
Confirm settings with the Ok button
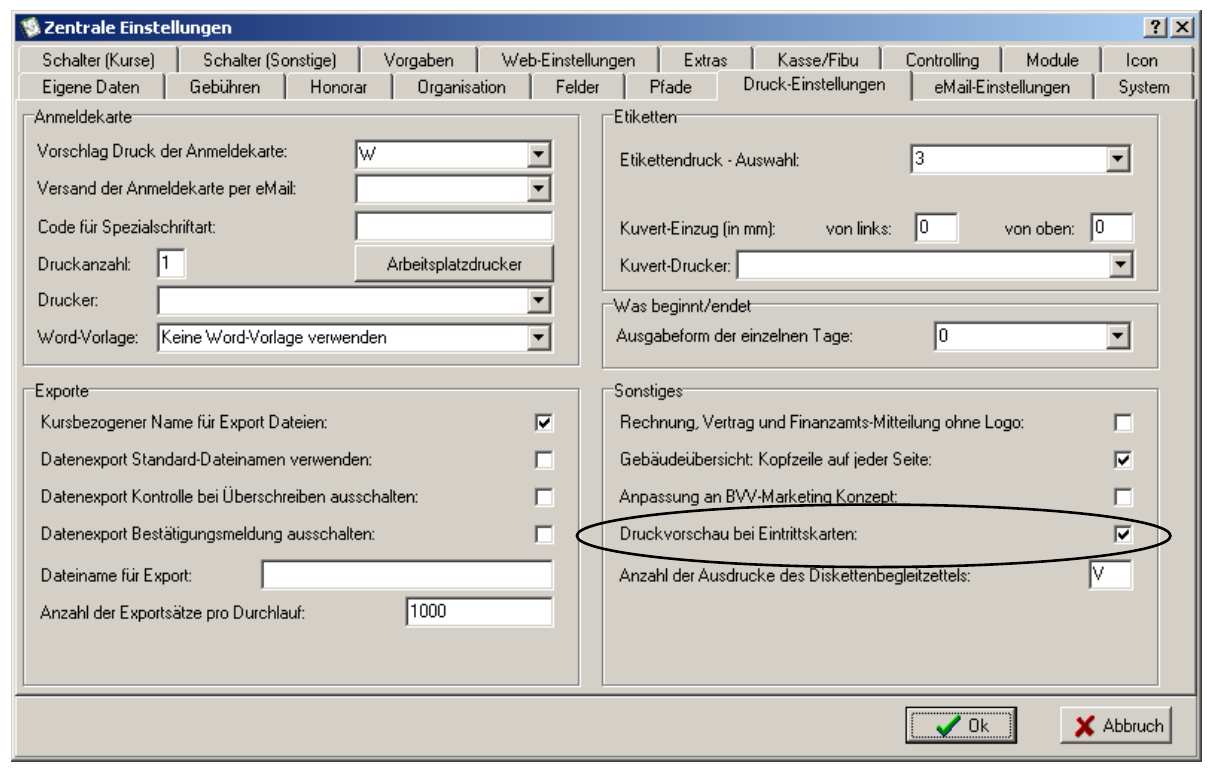[x=961, y=726]
